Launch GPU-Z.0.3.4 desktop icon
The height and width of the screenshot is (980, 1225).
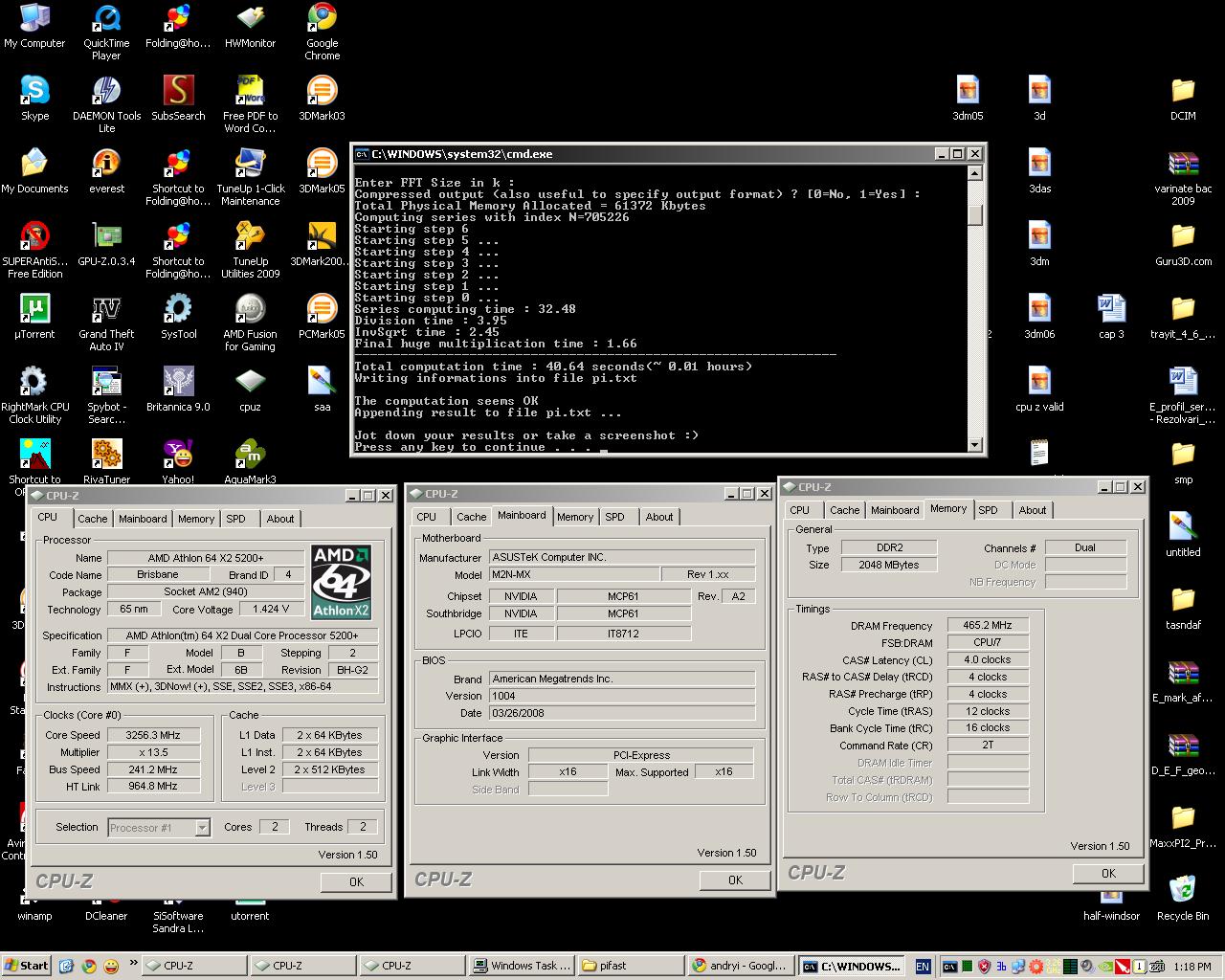[x=106, y=244]
